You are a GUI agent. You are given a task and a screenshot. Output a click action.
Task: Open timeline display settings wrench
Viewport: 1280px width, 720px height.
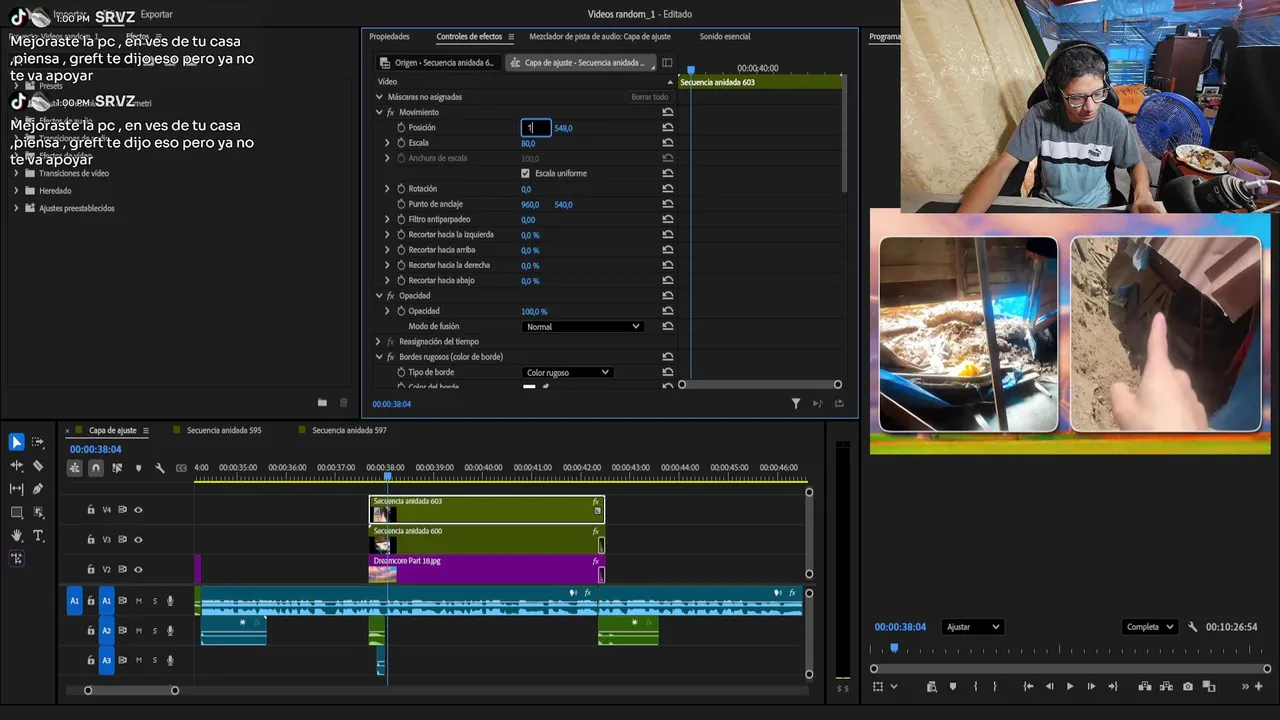click(159, 468)
